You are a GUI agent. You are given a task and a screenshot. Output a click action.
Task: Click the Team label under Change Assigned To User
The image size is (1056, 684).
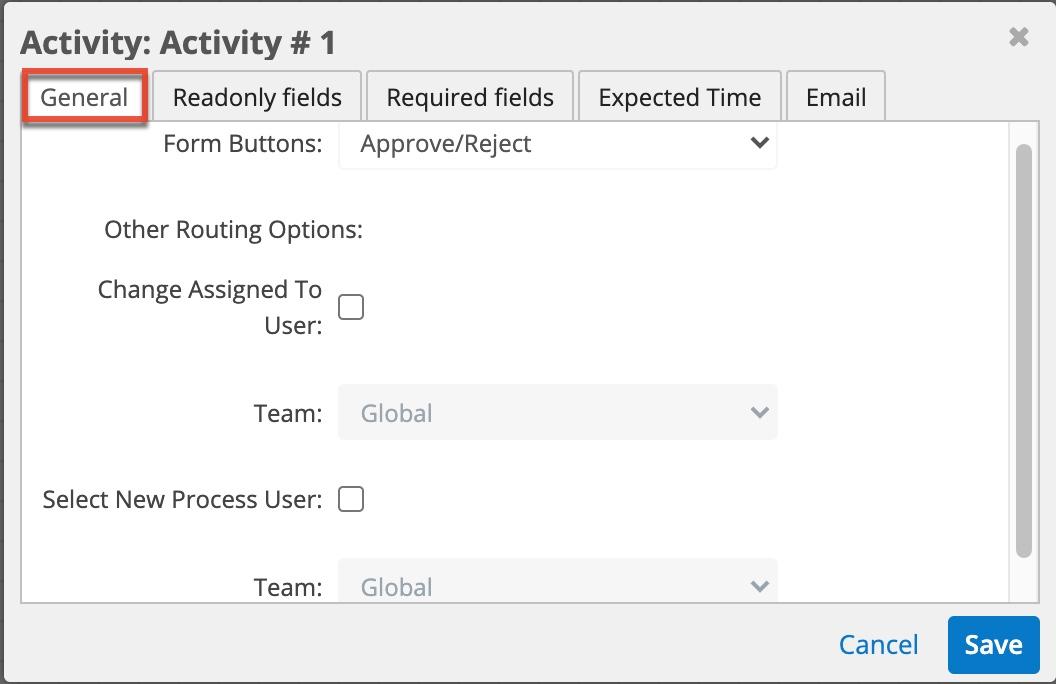[x=288, y=413]
